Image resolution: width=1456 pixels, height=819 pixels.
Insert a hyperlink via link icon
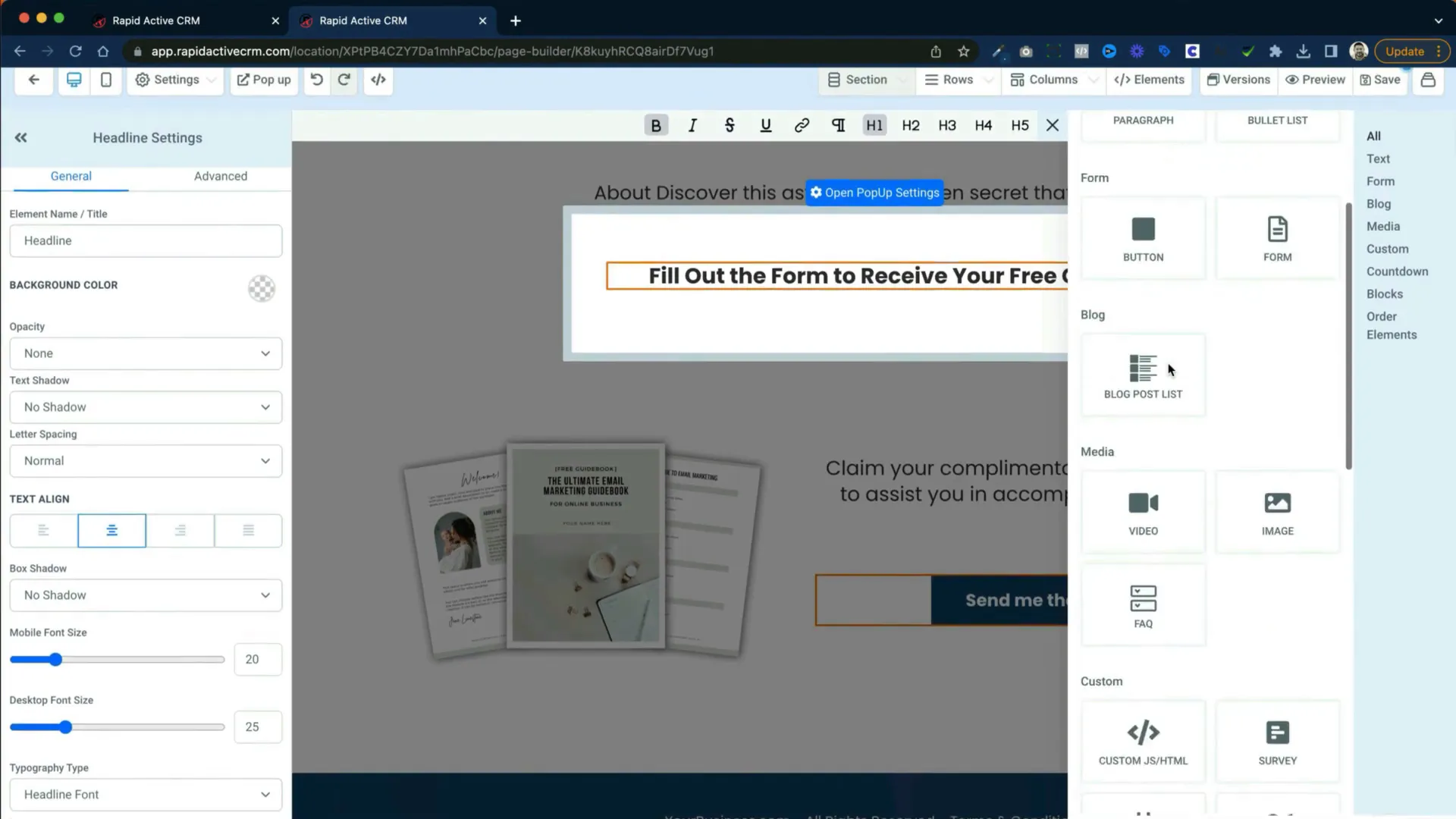coord(802,125)
